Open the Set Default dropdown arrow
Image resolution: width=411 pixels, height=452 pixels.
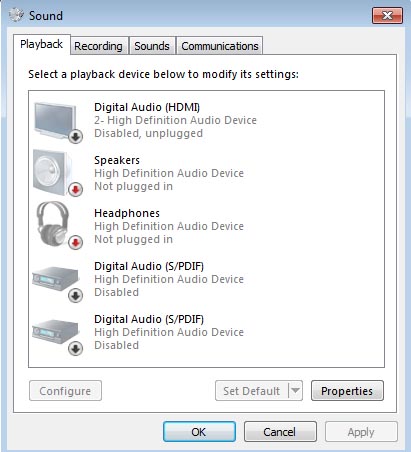295,390
